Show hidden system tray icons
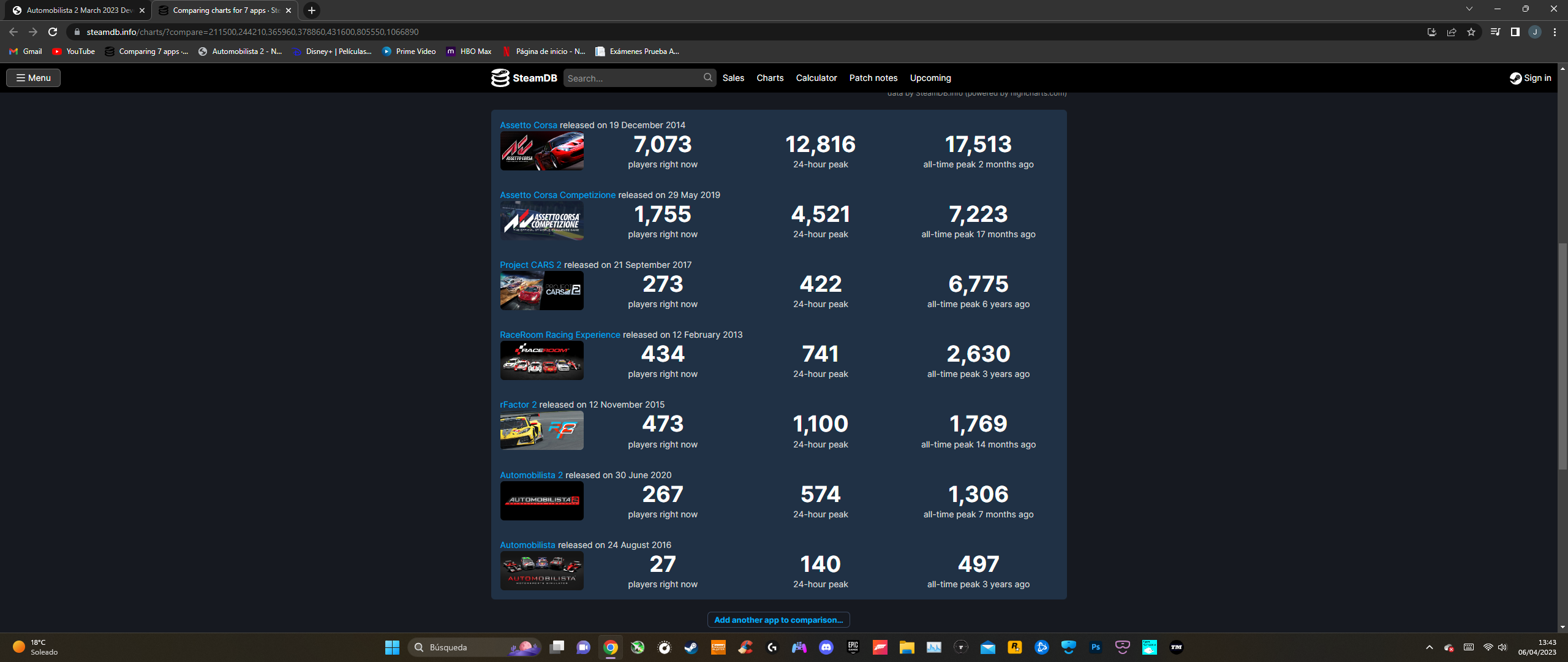The width and height of the screenshot is (1568, 662). pyautogui.click(x=1430, y=647)
